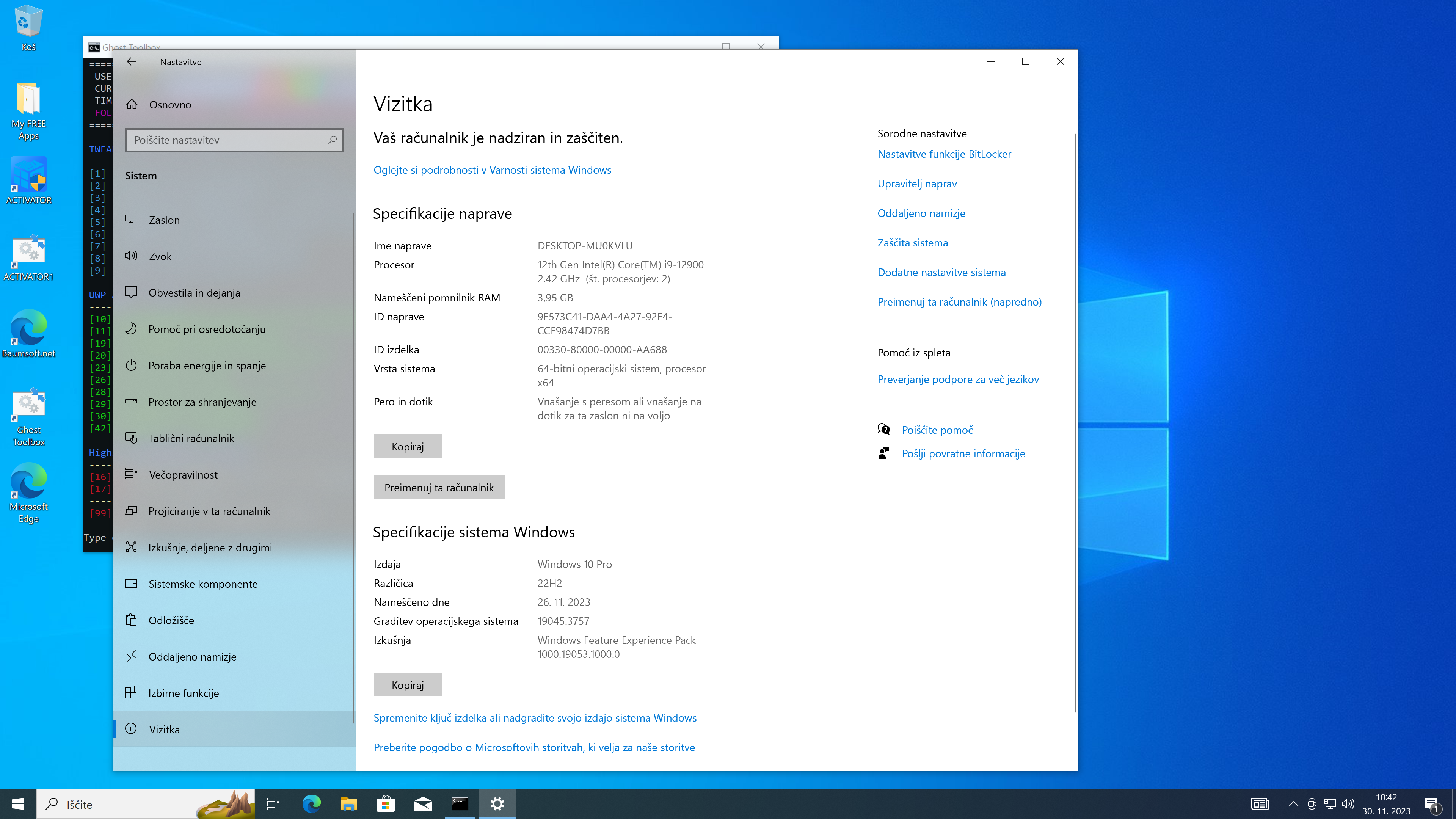Click the Vizitka page heading
1456x819 pixels.
coord(403,104)
